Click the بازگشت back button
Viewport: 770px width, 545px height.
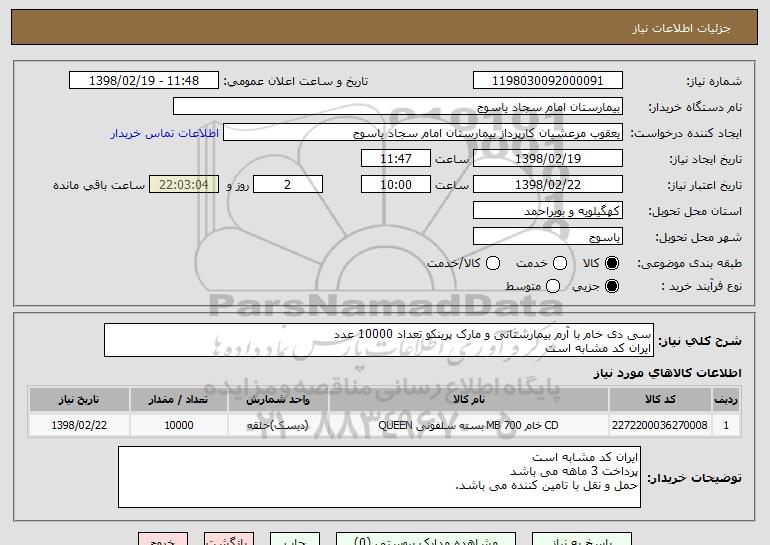coord(229,539)
